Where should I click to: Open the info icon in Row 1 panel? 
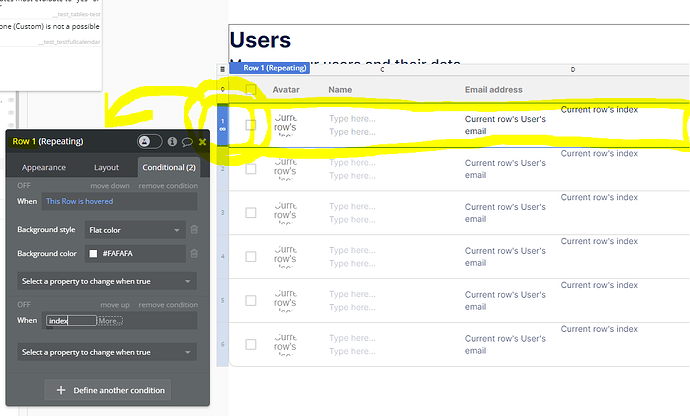coord(172,141)
